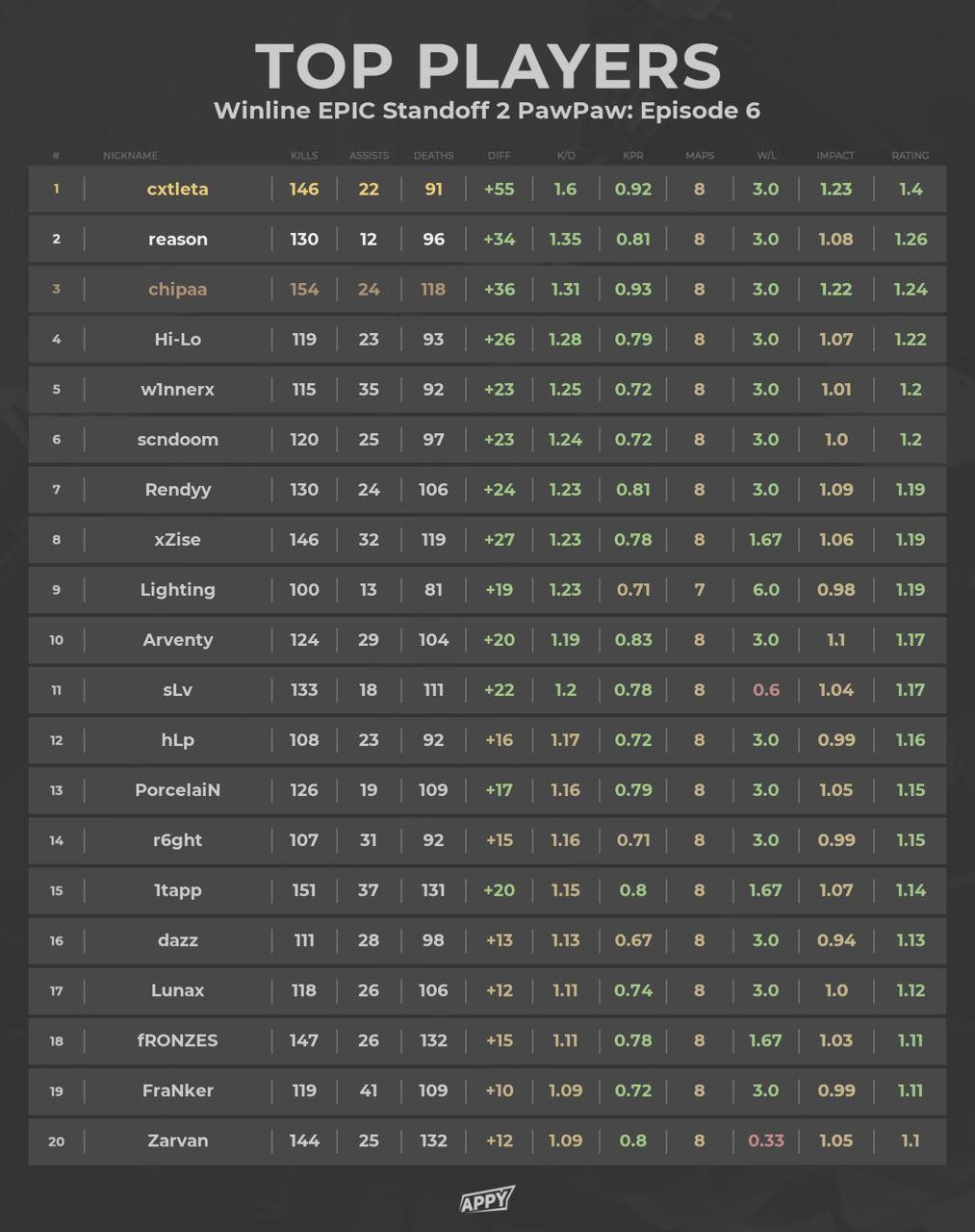Select the K/D column header

pos(565,155)
